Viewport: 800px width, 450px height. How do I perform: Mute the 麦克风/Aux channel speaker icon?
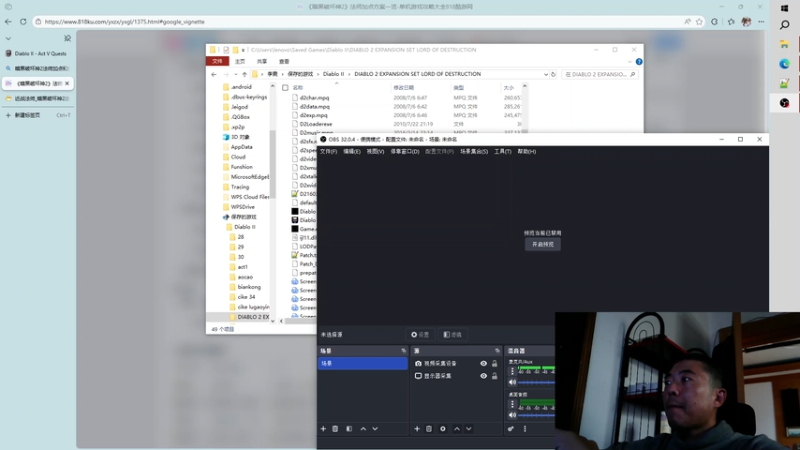coord(512,382)
